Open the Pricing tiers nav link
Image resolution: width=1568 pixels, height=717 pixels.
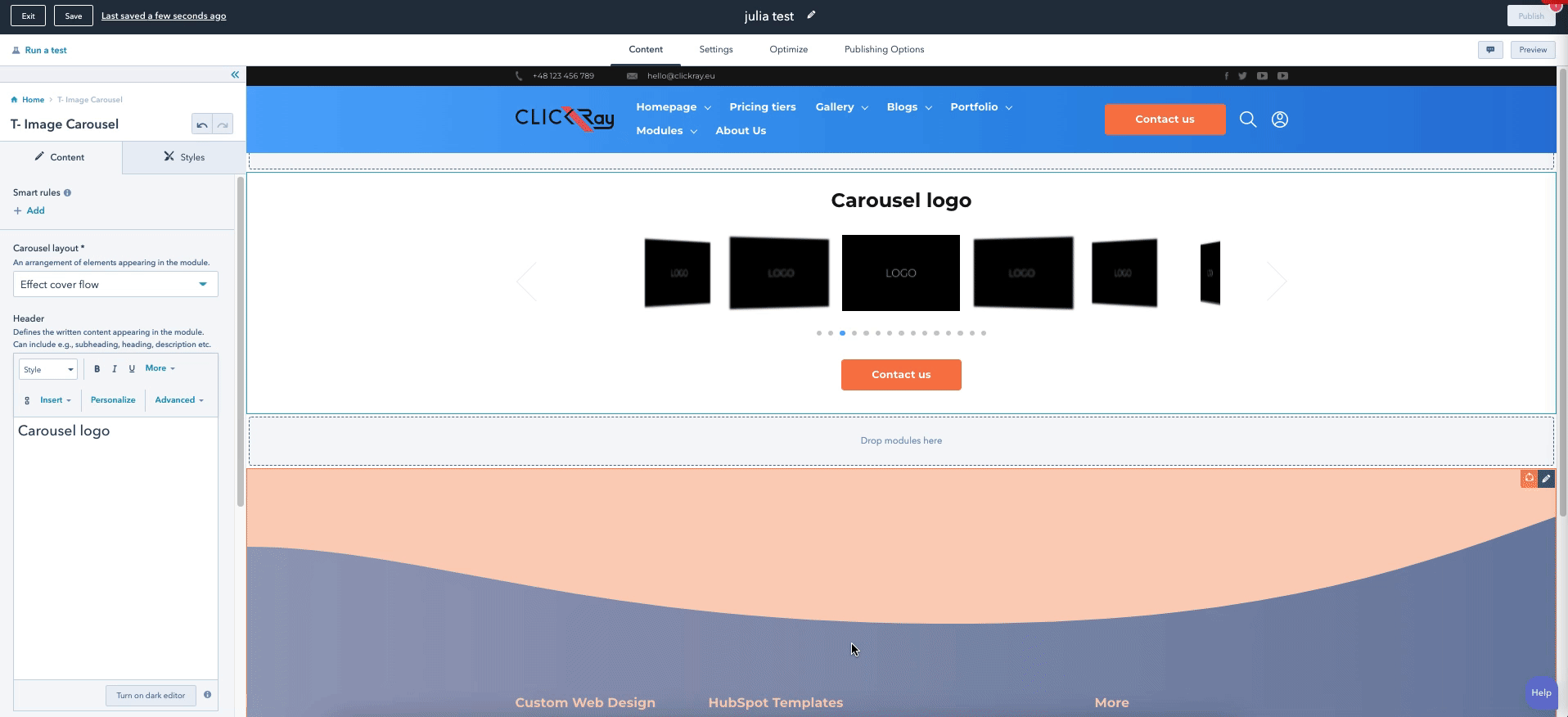763,107
